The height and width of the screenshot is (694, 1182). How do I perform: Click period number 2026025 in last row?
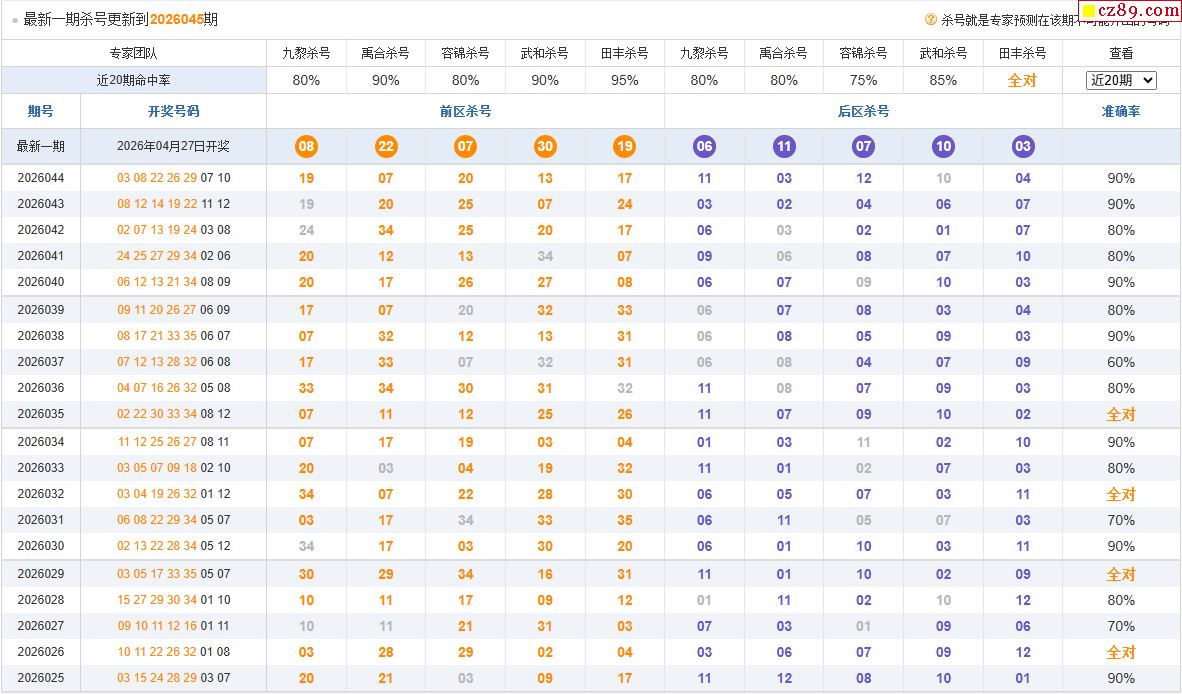[41, 678]
